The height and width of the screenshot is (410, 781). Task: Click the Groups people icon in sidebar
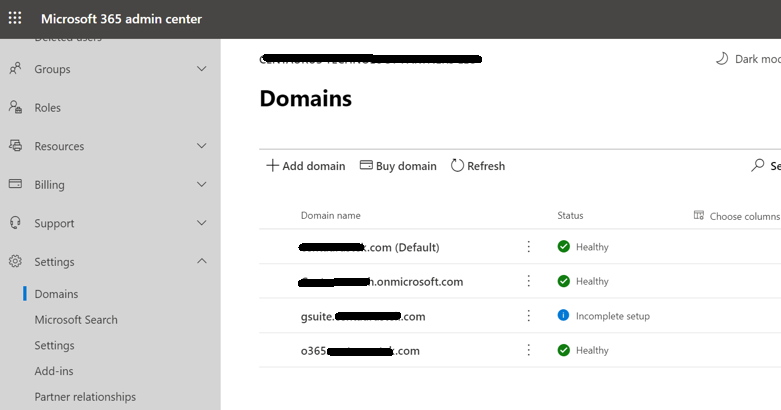(x=15, y=69)
